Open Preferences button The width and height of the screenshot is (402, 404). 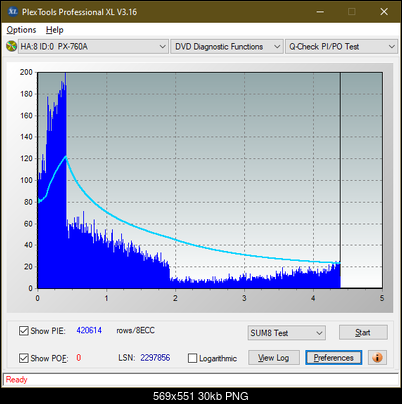tap(333, 358)
